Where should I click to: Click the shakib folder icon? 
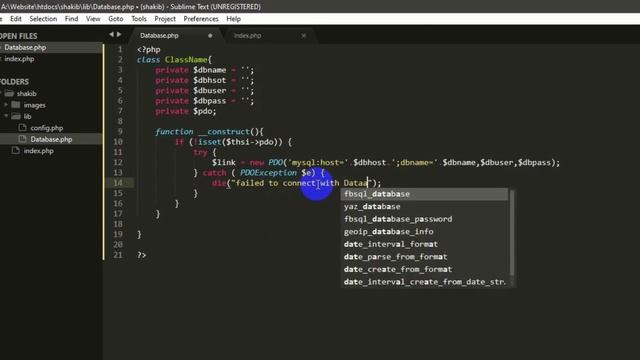(x=9, y=93)
